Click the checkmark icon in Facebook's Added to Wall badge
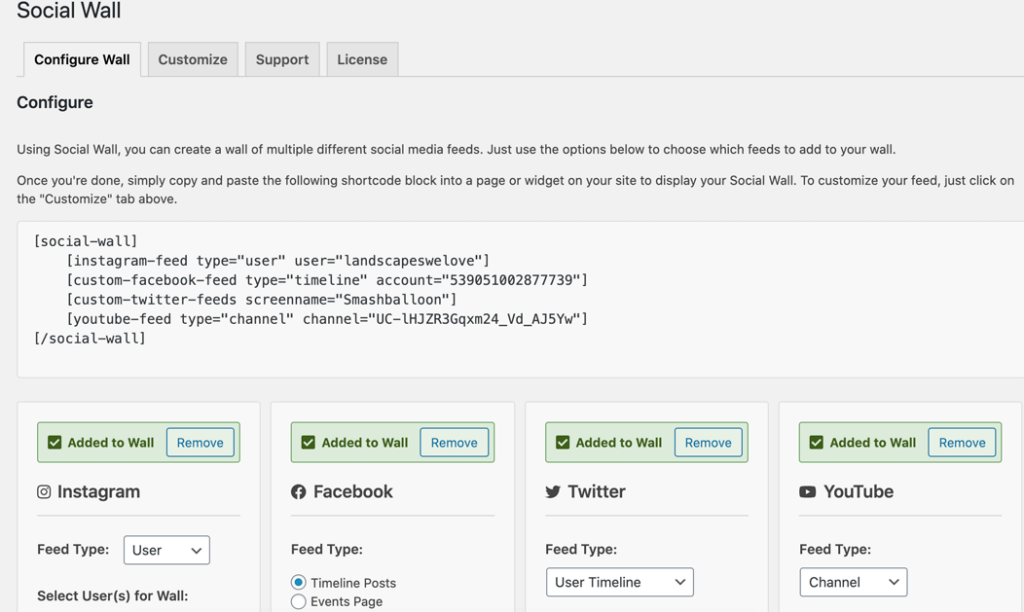This screenshot has width=1024, height=612. pos(309,442)
